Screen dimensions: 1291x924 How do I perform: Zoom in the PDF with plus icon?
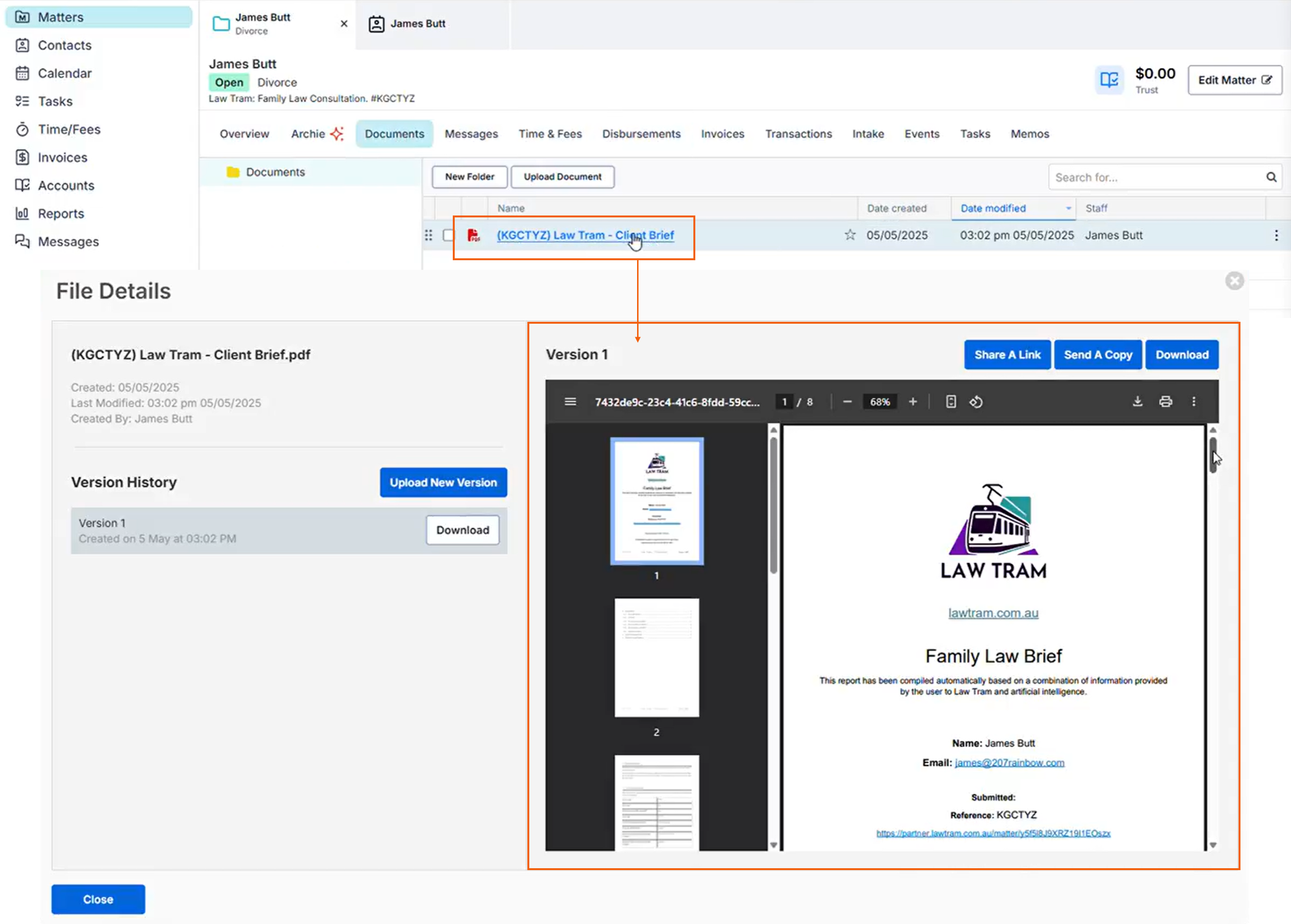click(x=912, y=402)
